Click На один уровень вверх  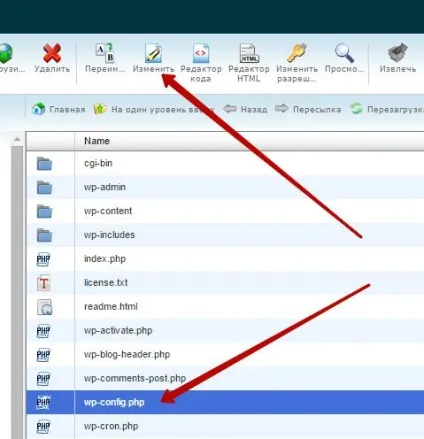[154, 109]
